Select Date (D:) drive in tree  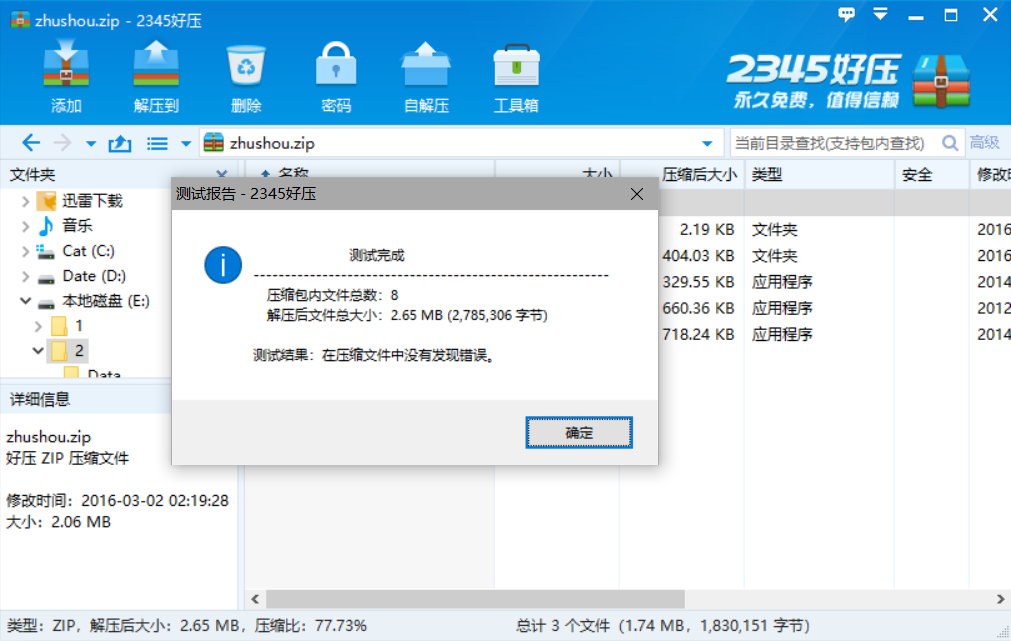[x=94, y=276]
